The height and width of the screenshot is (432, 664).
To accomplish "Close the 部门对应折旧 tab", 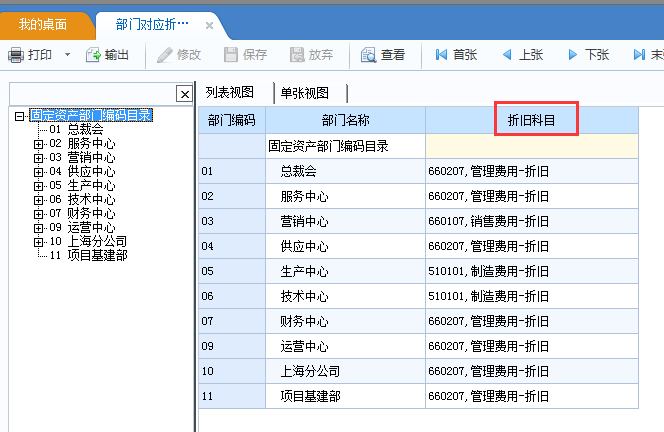I will click(209, 24).
